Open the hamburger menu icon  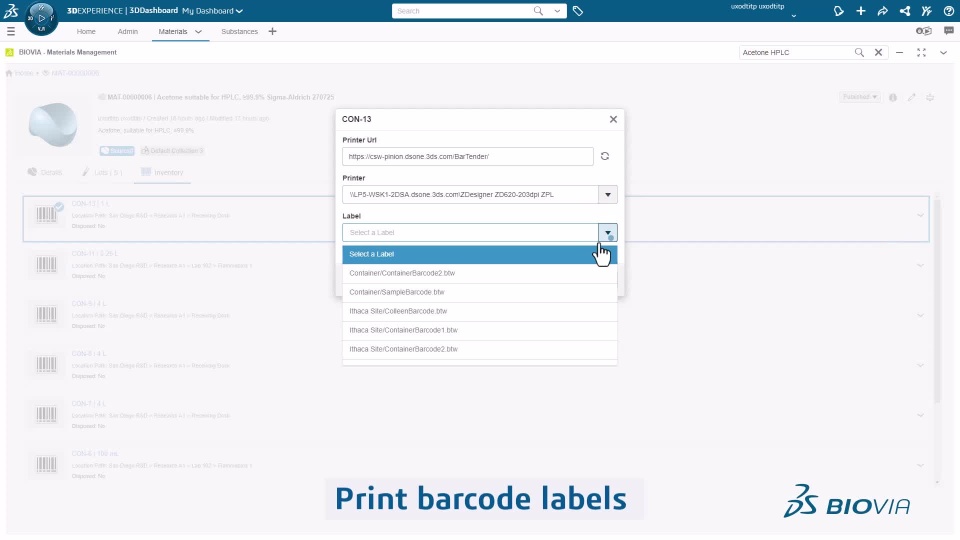tap(10, 31)
